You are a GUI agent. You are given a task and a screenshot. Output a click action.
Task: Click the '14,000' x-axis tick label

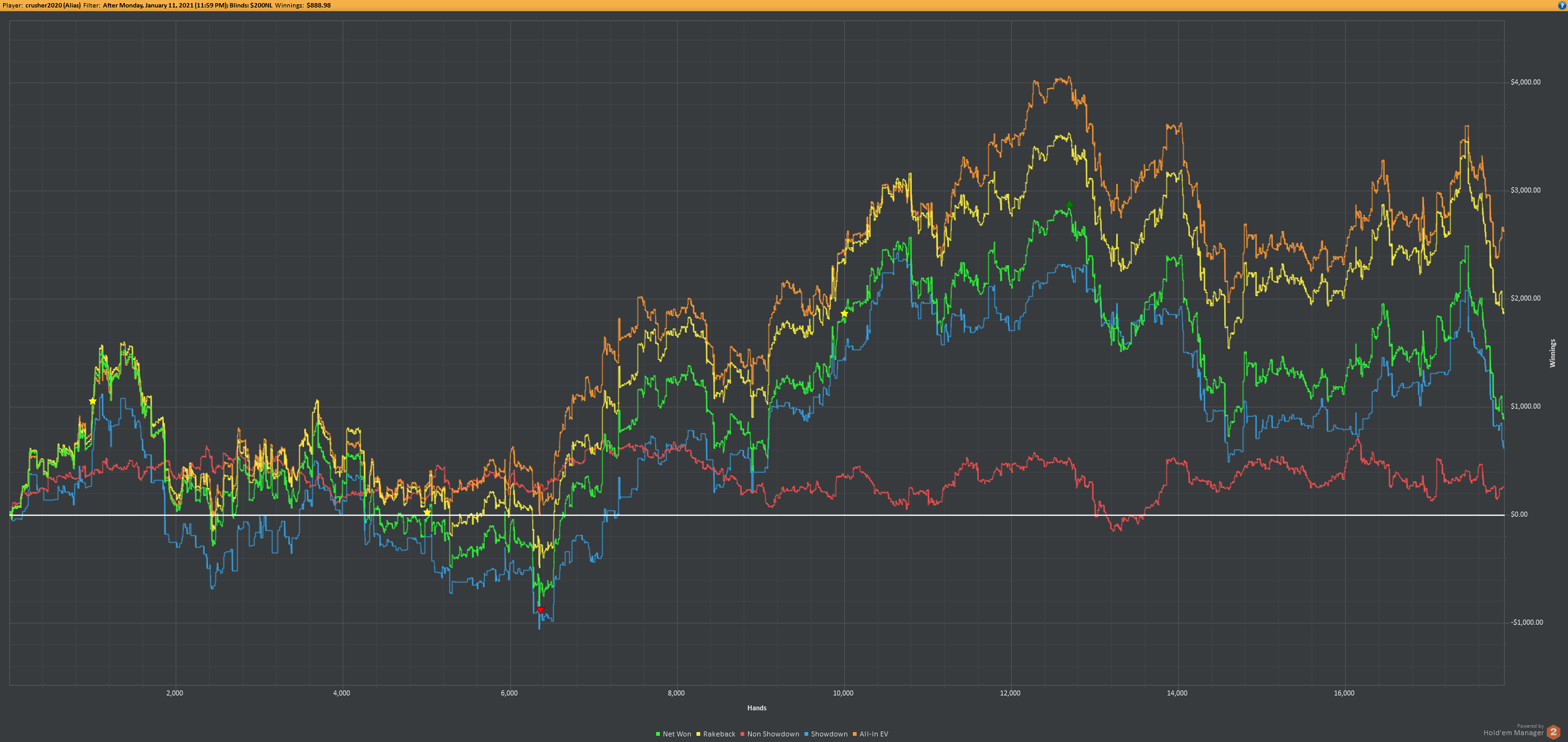1177,693
